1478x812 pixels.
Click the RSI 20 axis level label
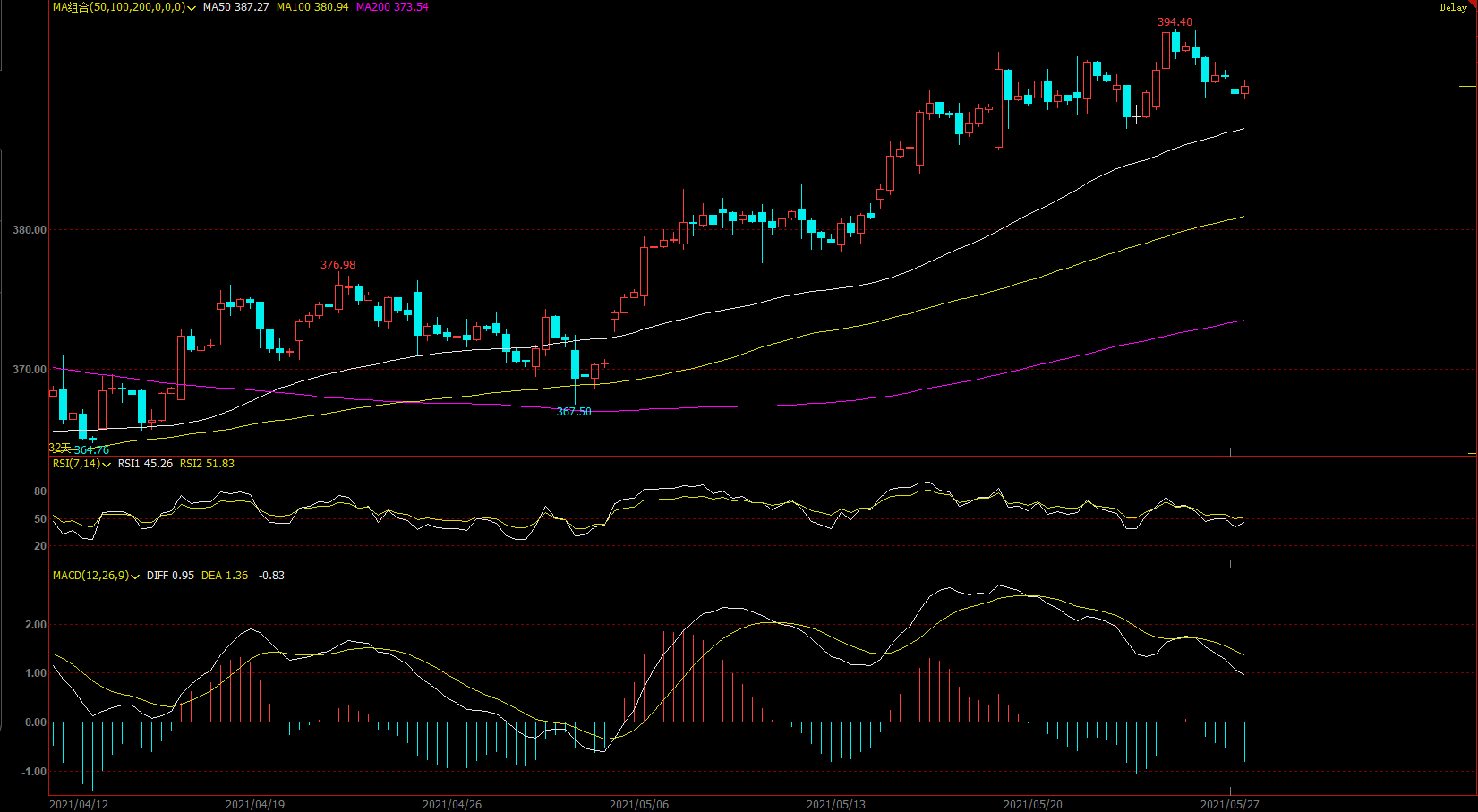click(40, 546)
